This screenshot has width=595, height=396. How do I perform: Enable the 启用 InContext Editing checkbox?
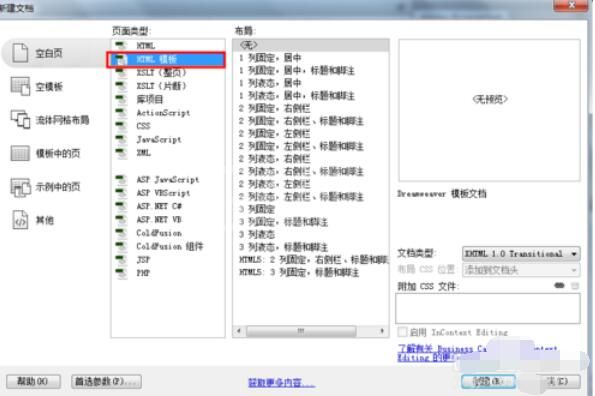pyautogui.click(x=403, y=332)
